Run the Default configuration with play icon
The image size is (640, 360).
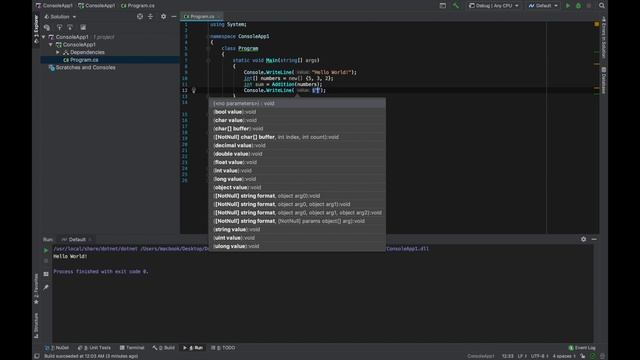point(568,6)
